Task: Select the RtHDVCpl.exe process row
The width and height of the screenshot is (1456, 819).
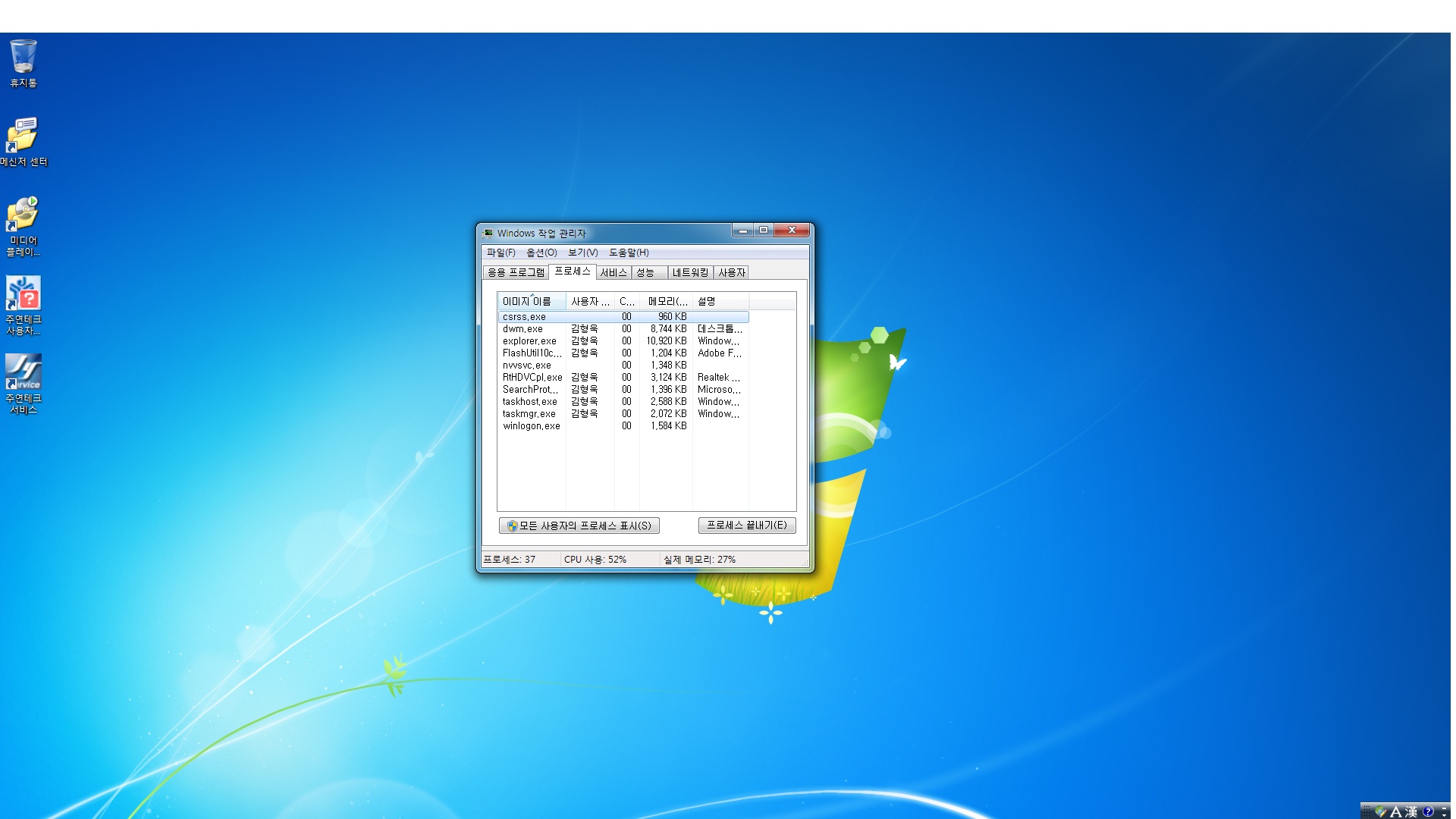Action: [623, 378]
